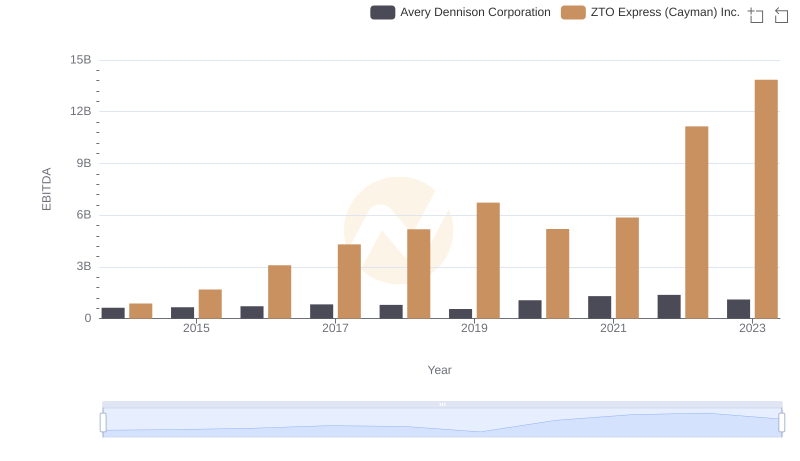Click the y-axis label 9B
This screenshot has width=800, height=461.
tap(84, 163)
